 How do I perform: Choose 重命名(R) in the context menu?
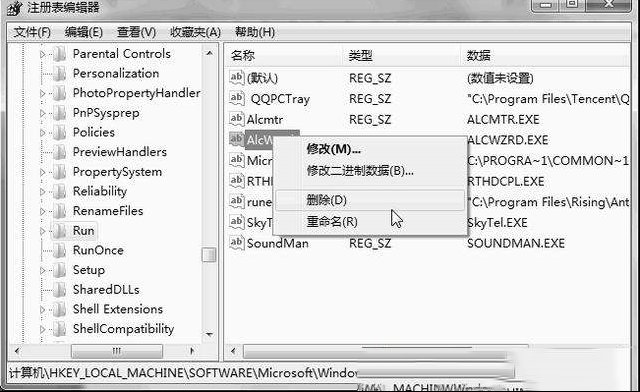(x=370, y=222)
